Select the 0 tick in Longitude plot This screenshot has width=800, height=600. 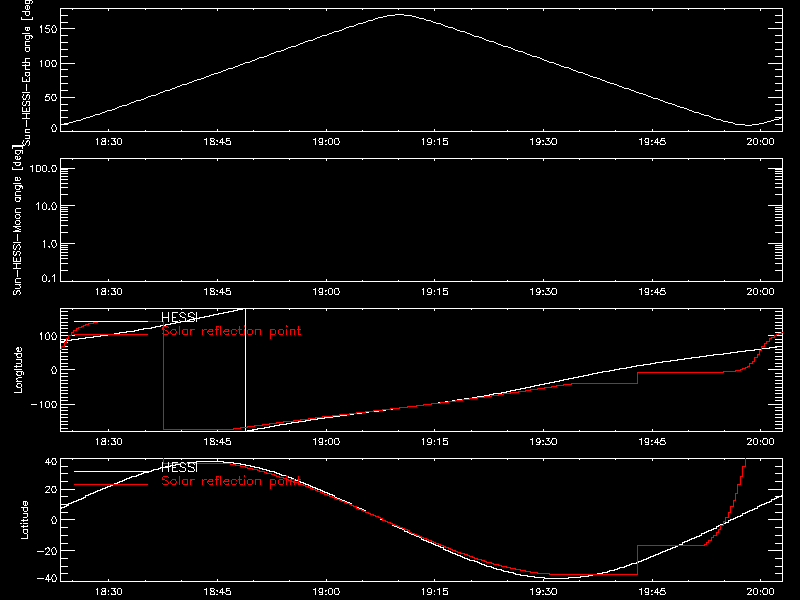click(54, 370)
